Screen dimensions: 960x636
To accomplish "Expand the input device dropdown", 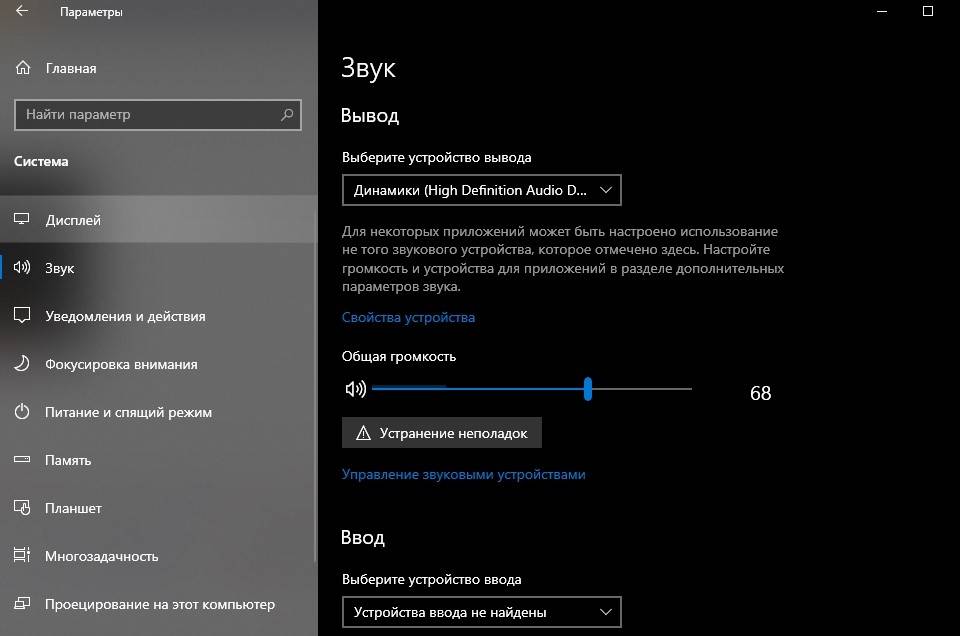I will [481, 612].
